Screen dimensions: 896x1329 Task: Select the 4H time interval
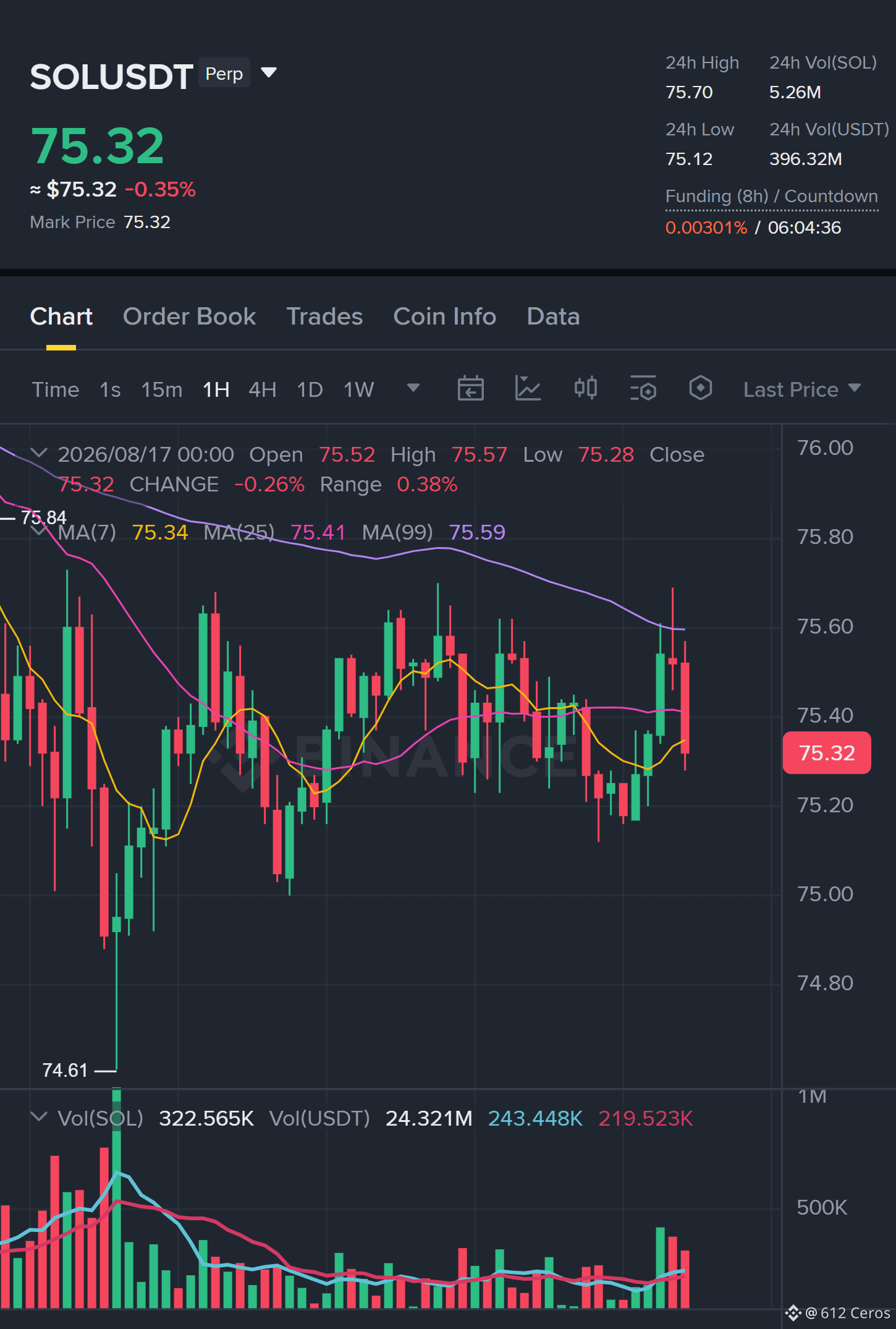(262, 389)
